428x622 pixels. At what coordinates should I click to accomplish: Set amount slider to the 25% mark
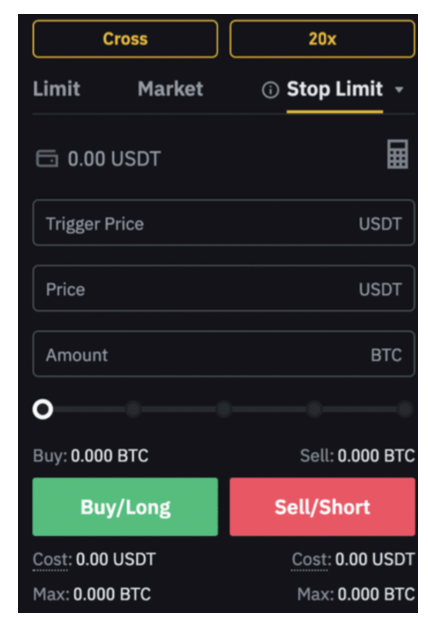[x=133, y=409]
